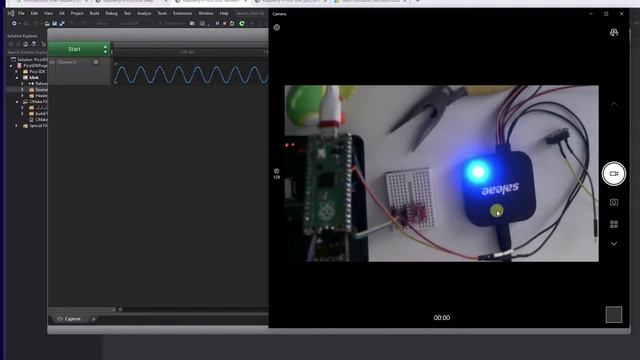
Task: Click the up chevron in the Camera mode list
Action: (x=613, y=104)
